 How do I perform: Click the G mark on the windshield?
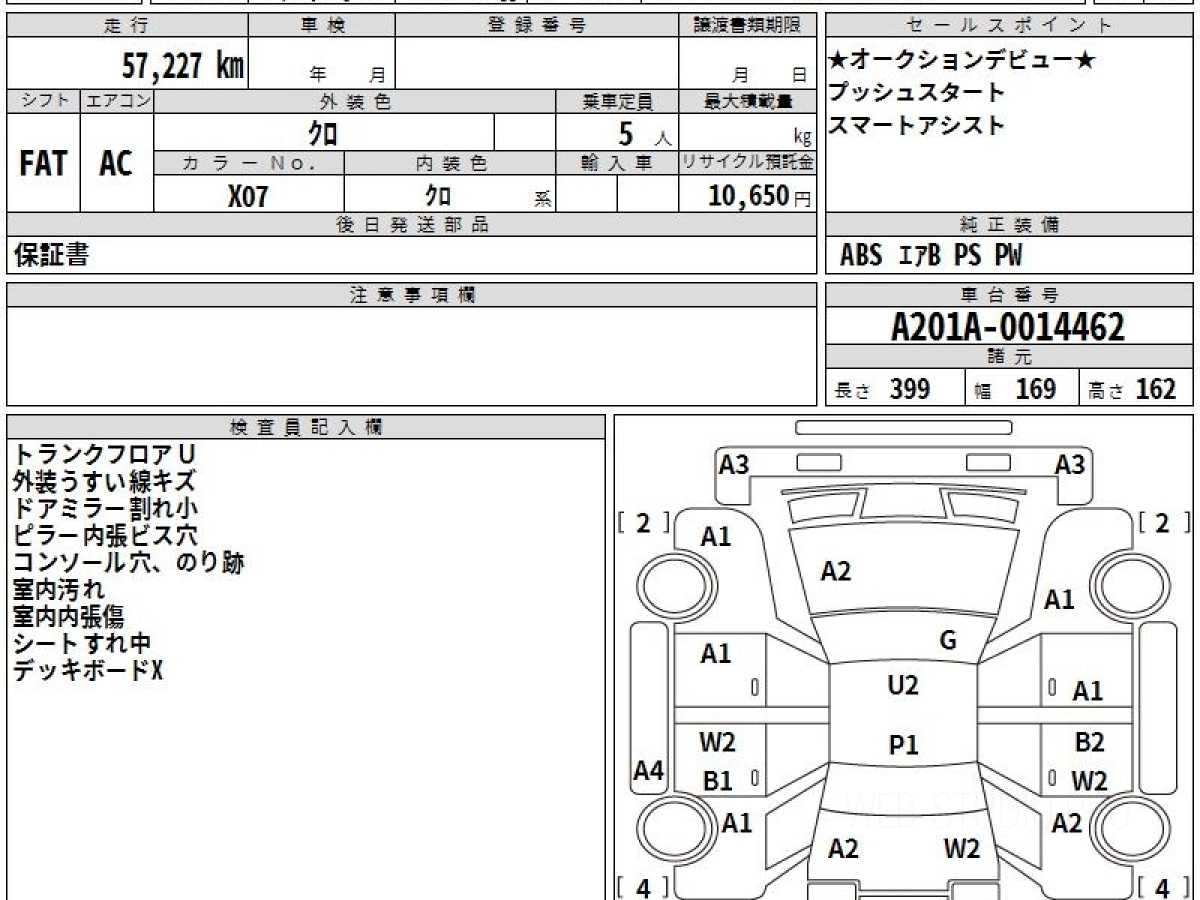point(948,641)
